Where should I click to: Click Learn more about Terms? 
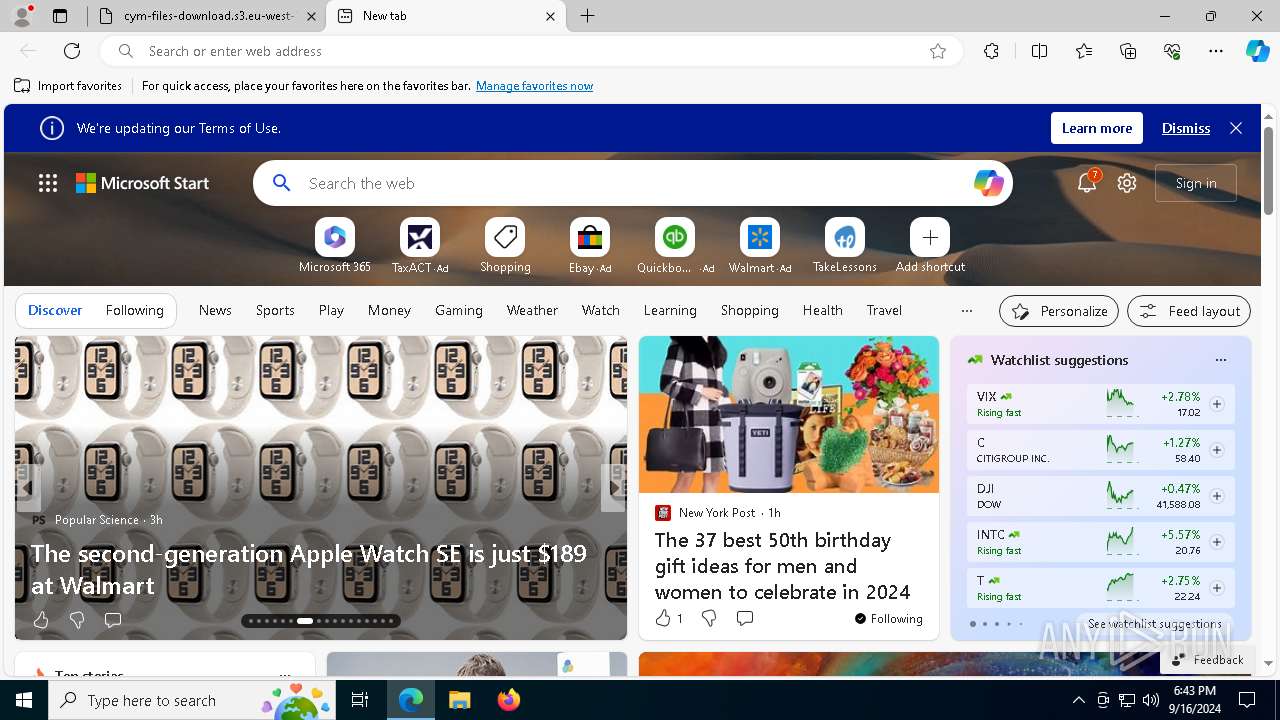click(x=1097, y=128)
